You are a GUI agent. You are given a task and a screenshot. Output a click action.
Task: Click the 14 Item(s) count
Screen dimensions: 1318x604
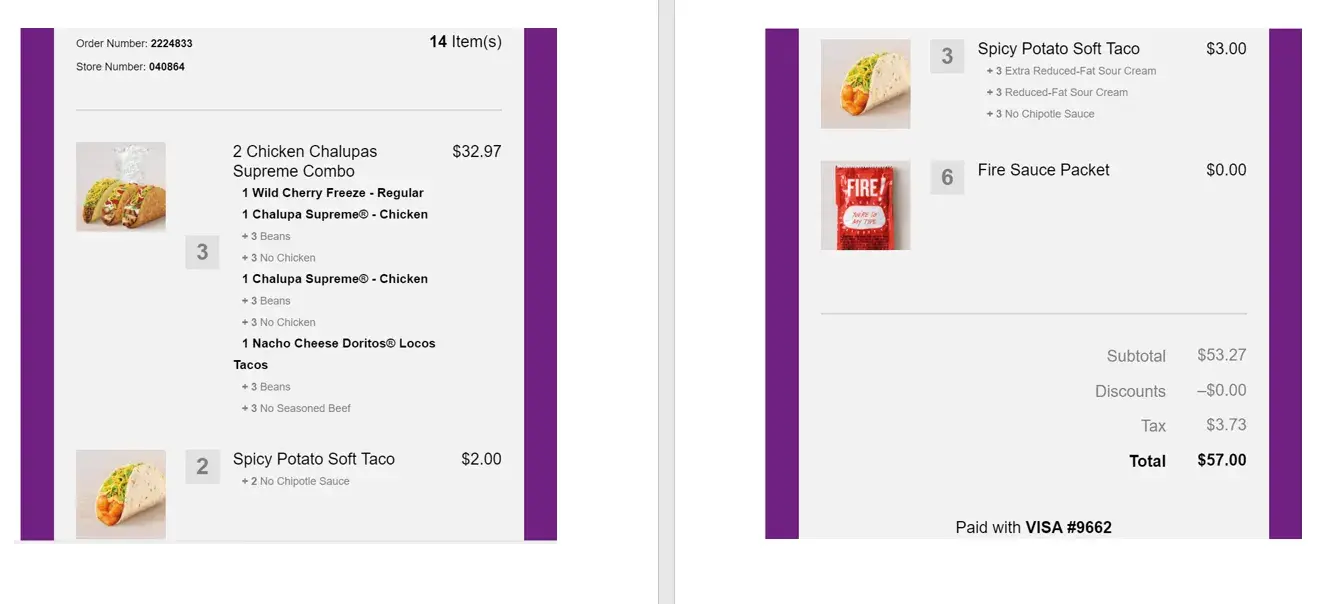pyautogui.click(x=465, y=42)
